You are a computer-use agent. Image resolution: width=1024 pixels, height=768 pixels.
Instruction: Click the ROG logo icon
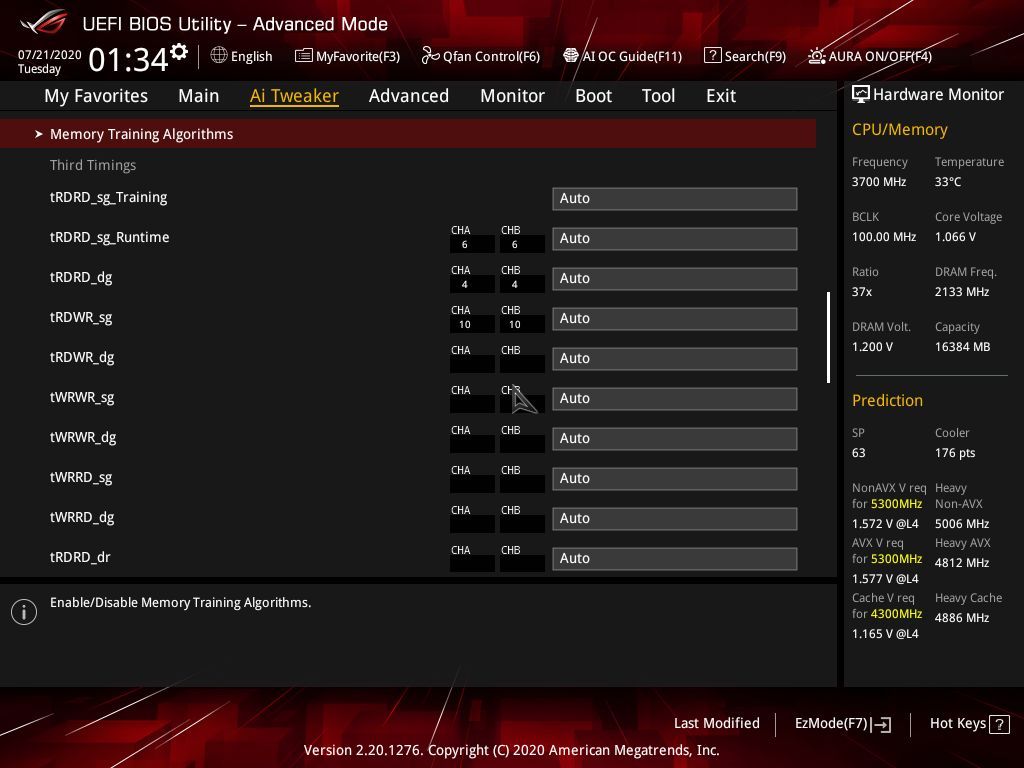click(x=43, y=23)
